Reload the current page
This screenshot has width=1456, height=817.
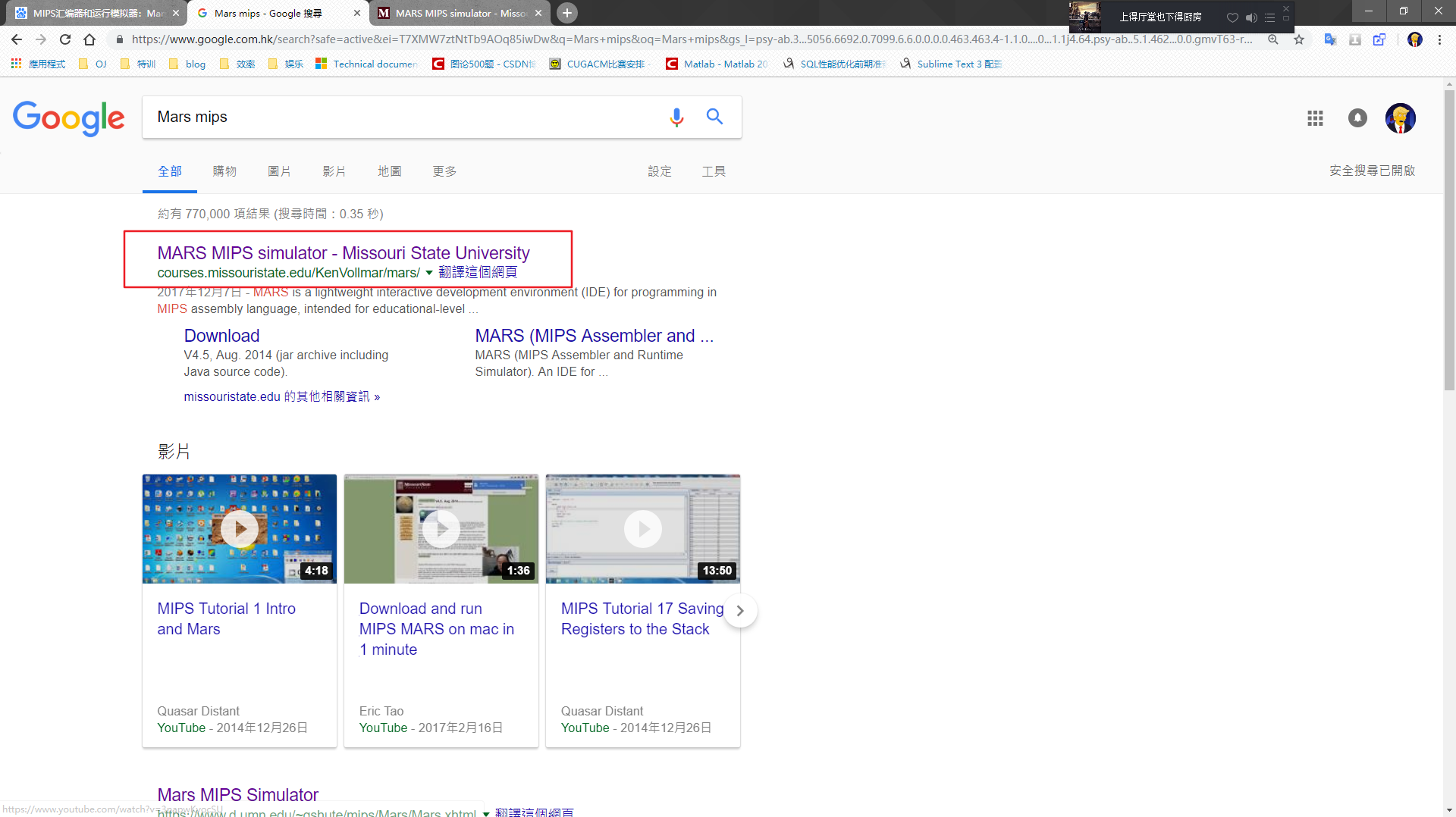coord(65,39)
